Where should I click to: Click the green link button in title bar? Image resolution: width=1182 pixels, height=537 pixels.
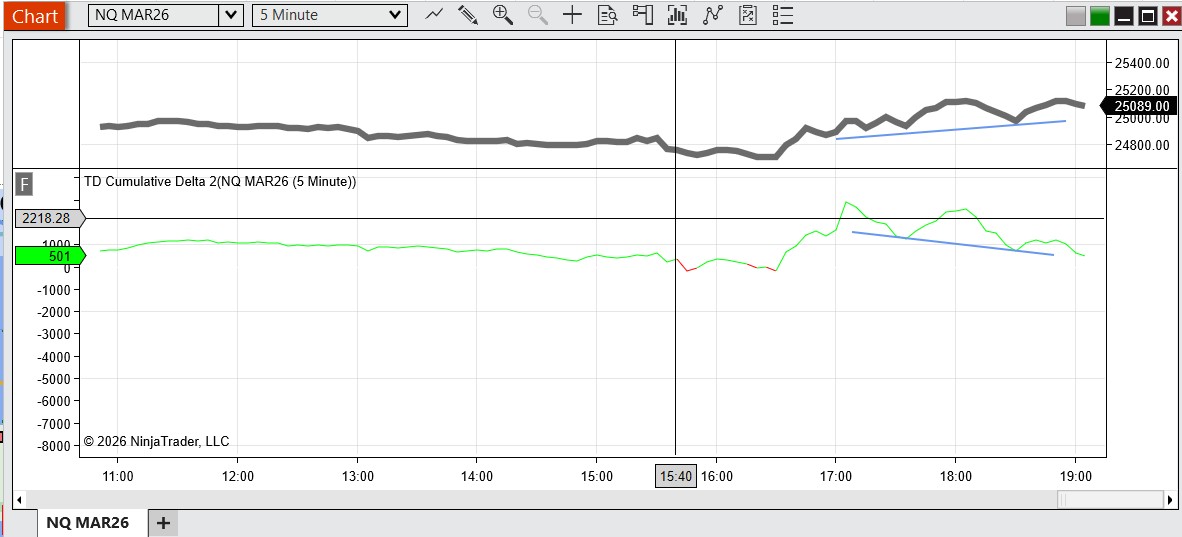[1100, 15]
